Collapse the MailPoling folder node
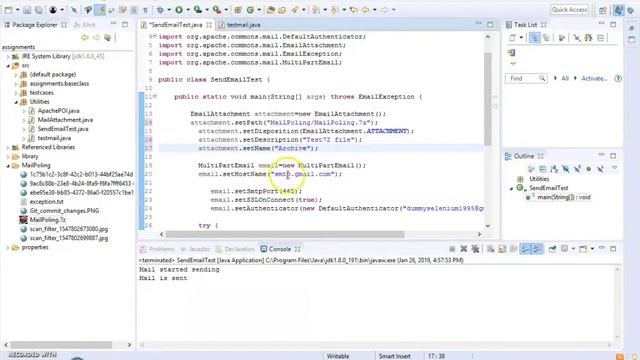The image size is (640, 360). pyautogui.click(x=8, y=166)
